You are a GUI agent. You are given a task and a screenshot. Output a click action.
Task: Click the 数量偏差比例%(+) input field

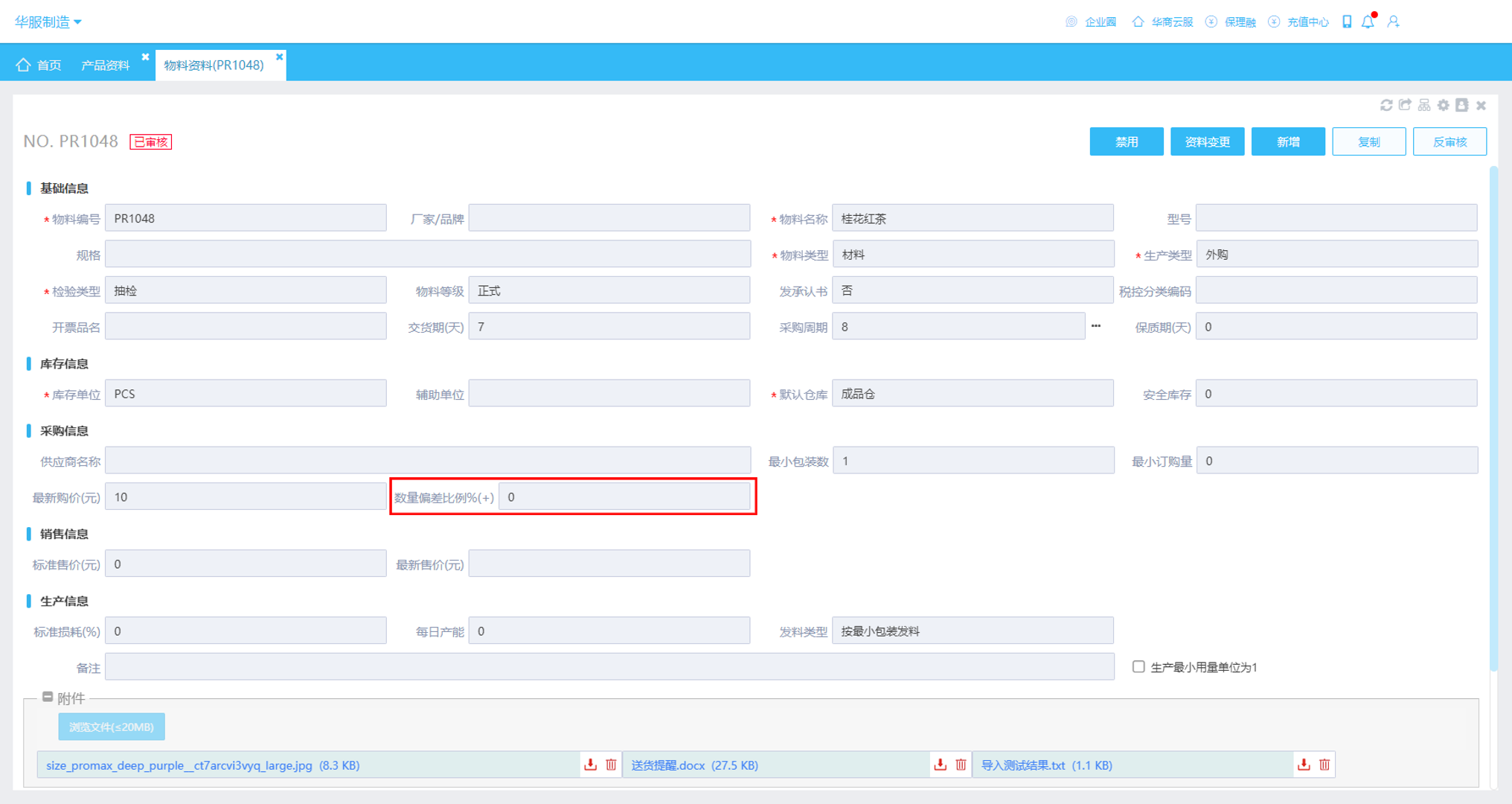point(624,497)
